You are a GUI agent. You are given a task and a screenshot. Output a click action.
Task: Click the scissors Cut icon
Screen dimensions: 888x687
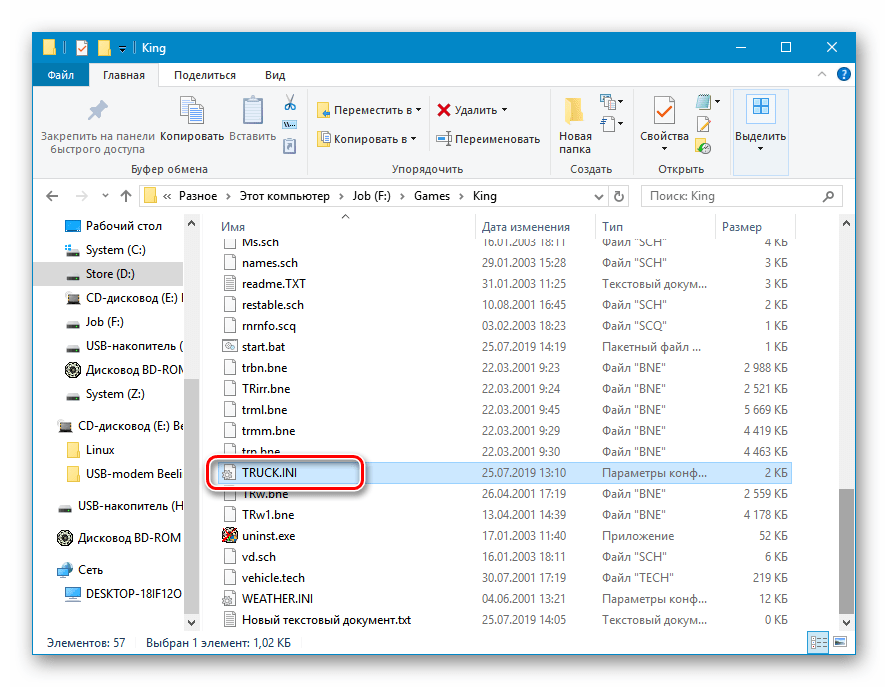tap(290, 103)
